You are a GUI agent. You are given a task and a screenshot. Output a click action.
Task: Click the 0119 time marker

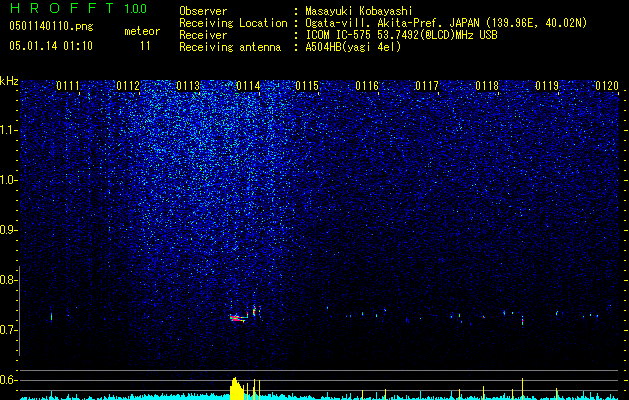(x=547, y=86)
